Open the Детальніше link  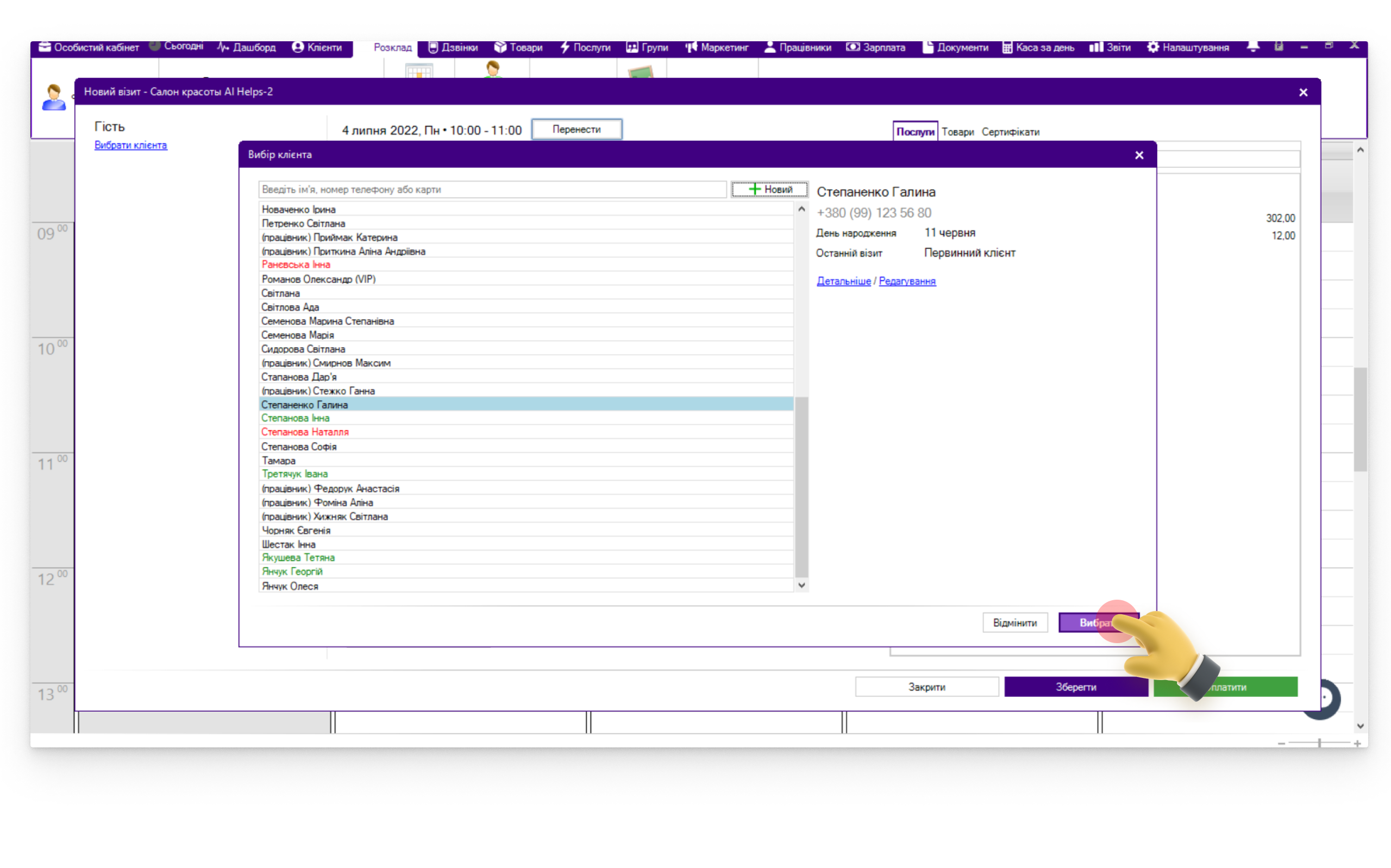pyautogui.click(x=843, y=281)
